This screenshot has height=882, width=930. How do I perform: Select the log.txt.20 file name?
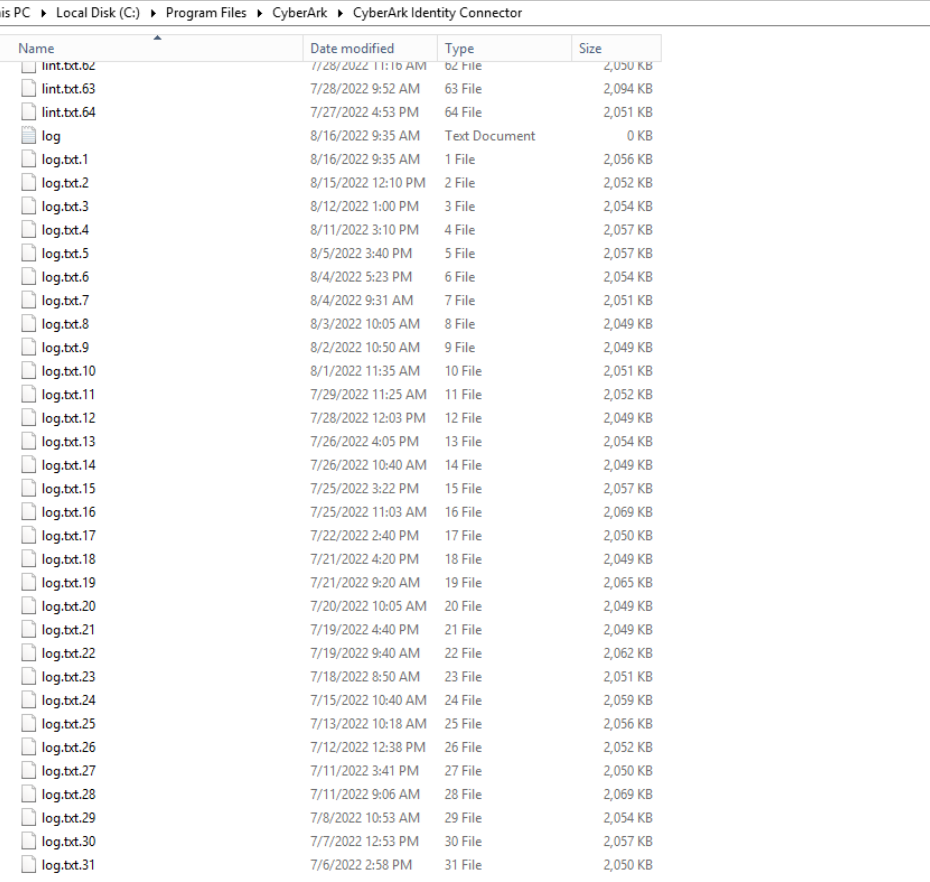[x=69, y=606]
